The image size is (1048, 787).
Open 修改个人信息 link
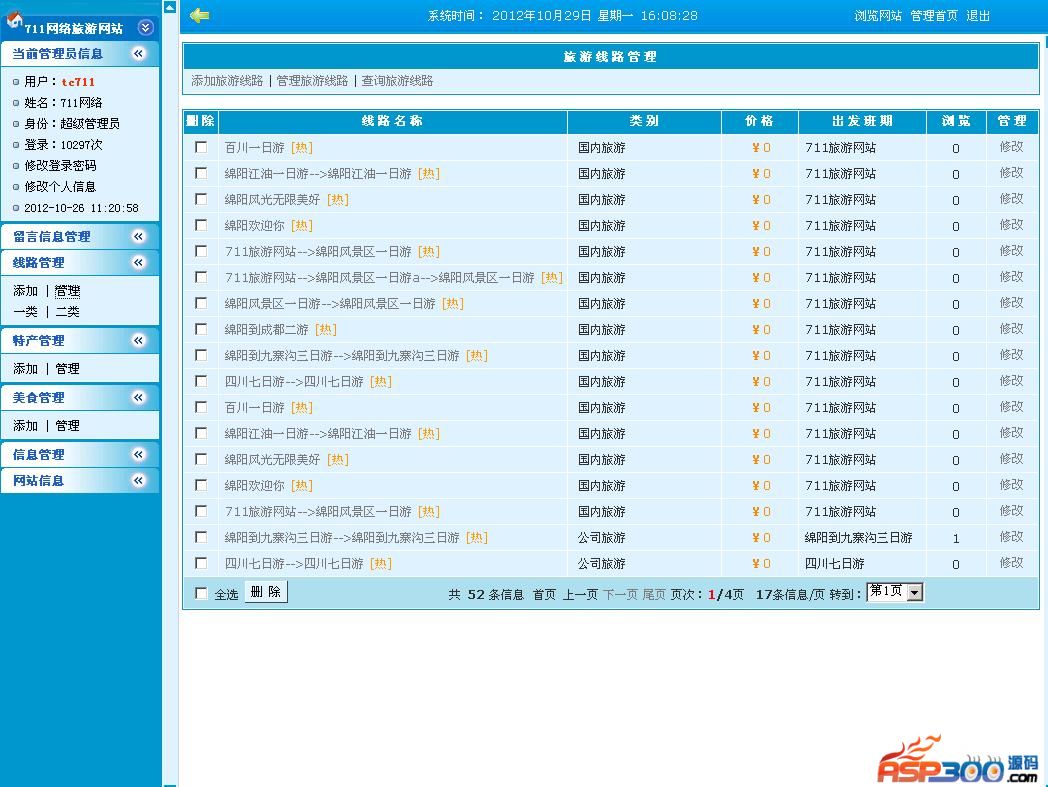coord(60,187)
